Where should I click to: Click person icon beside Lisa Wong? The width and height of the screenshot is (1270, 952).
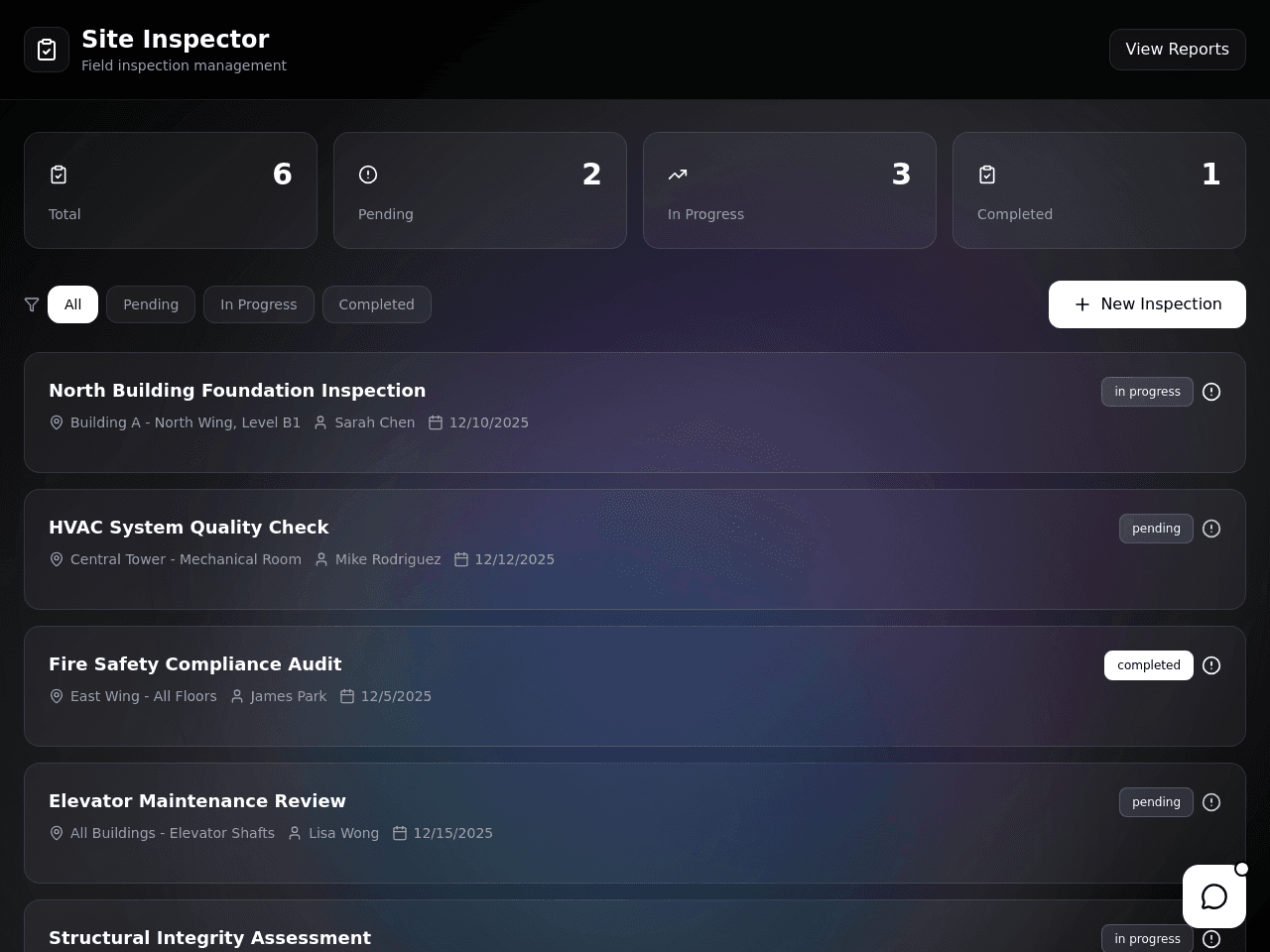coord(295,833)
